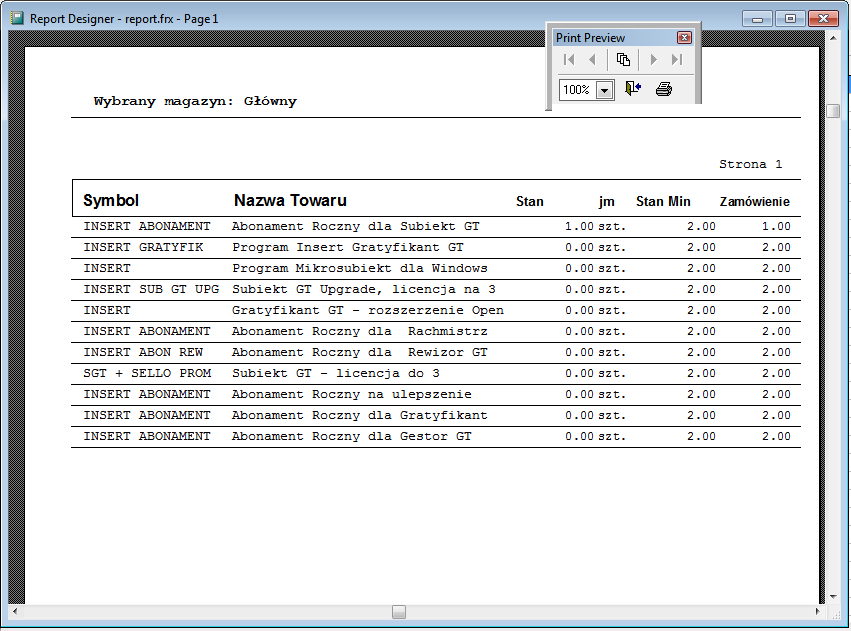Jump to the last page of the preview
Image resolution: width=851 pixels, height=631 pixels.
point(677,60)
